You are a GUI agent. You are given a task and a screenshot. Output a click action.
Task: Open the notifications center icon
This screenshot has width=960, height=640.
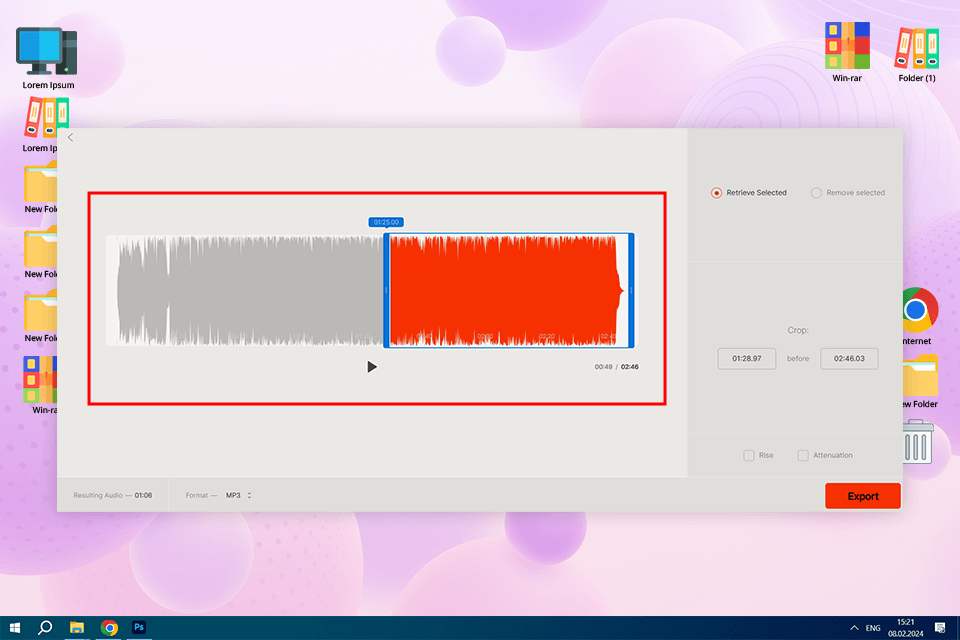point(940,628)
